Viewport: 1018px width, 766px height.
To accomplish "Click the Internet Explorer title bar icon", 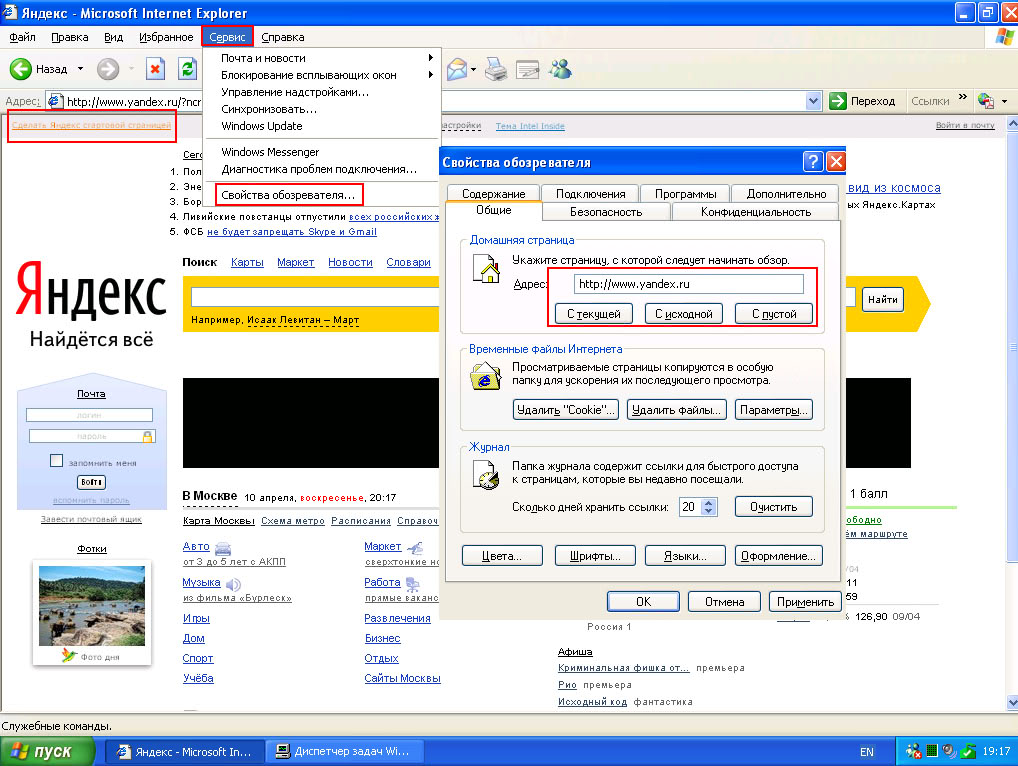I will coord(9,12).
